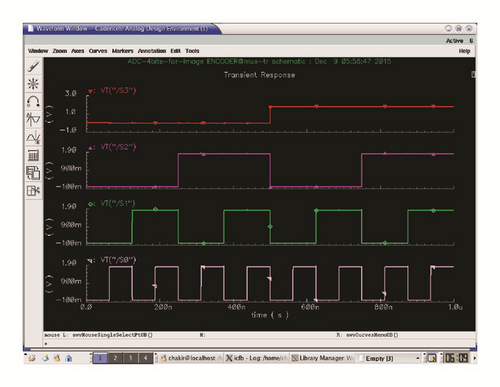Open the Curves menu
This screenshot has width=500, height=387.
click(98, 51)
